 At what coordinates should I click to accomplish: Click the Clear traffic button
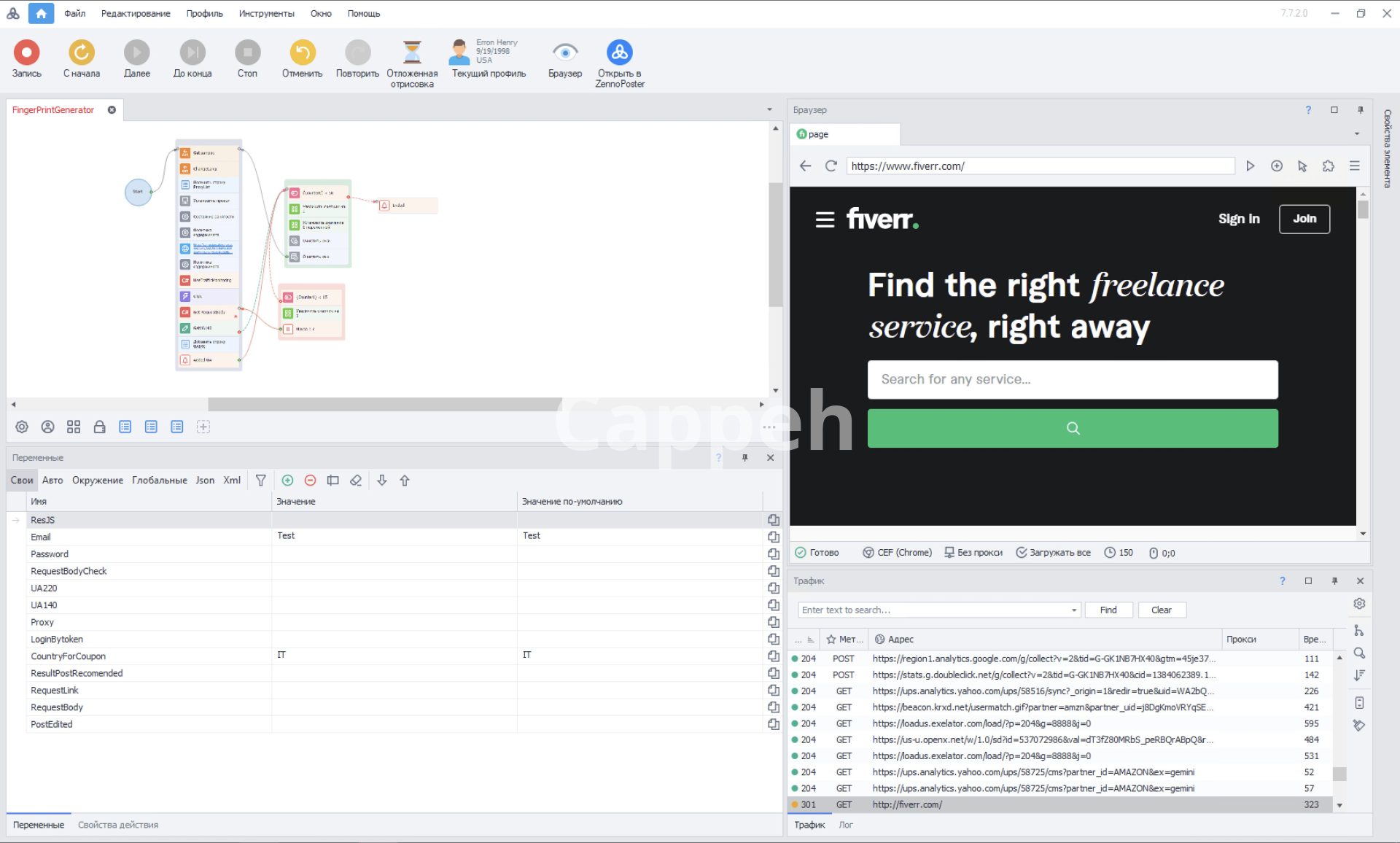pyautogui.click(x=1161, y=610)
